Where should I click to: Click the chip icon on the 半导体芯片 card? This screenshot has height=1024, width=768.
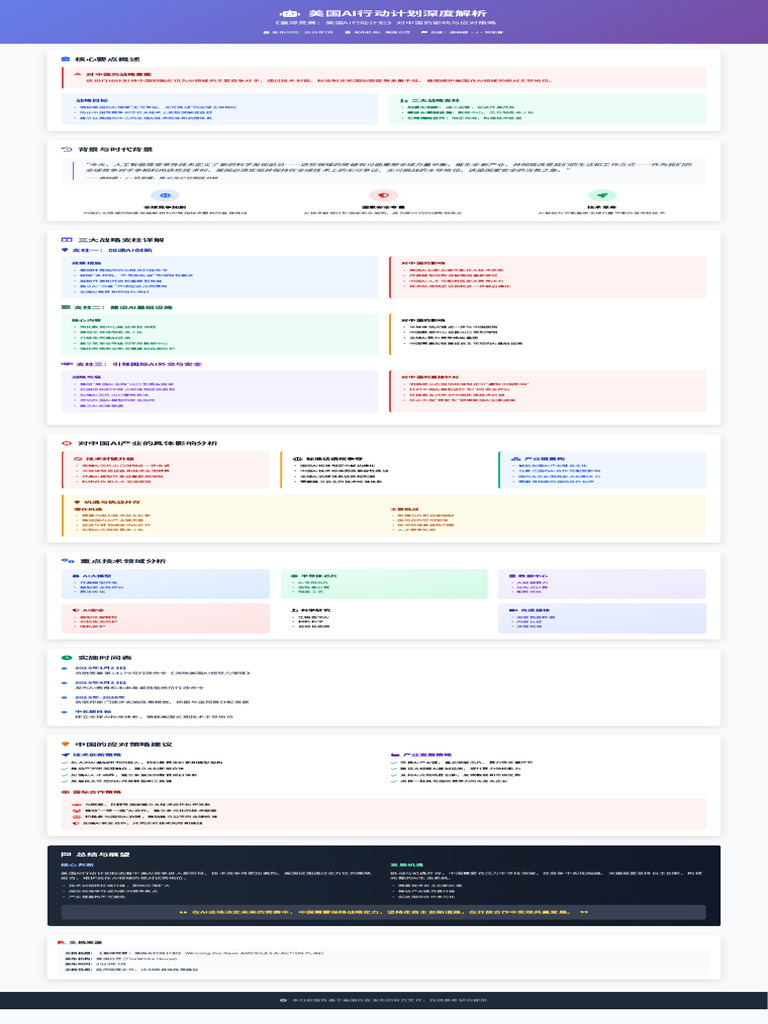tap(294, 575)
